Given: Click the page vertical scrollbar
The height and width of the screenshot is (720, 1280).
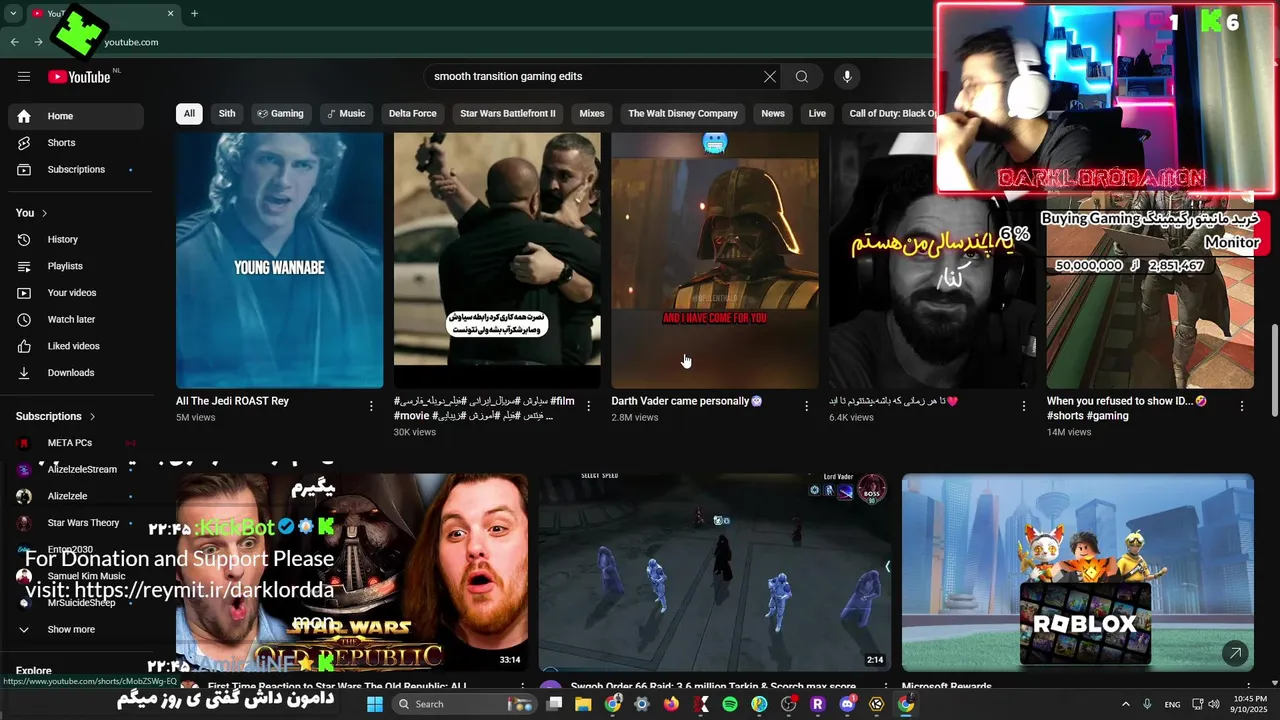Looking at the screenshot, I should tap(1274, 372).
